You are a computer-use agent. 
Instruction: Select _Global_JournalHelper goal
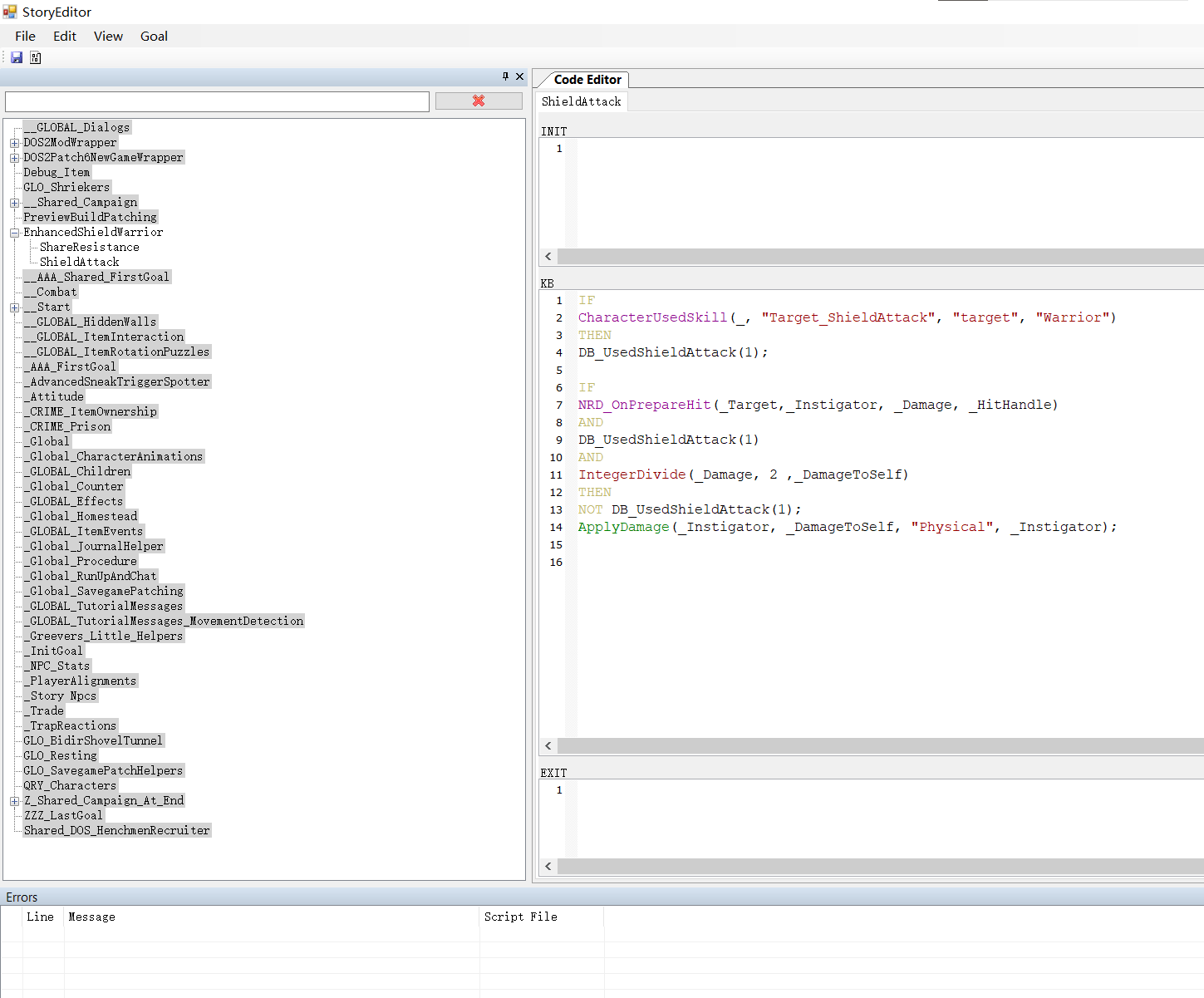[94, 546]
